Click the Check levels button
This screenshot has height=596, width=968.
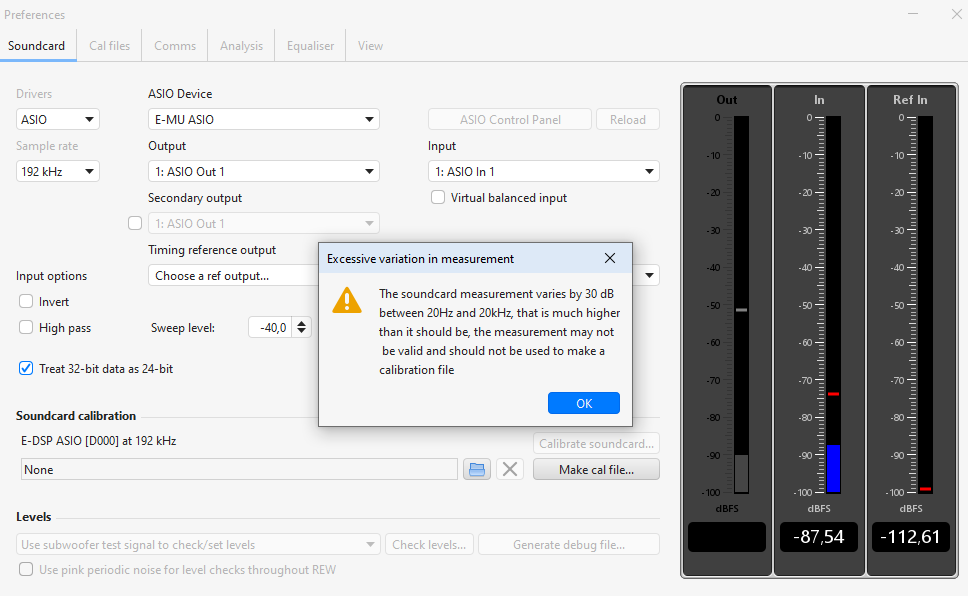[429, 545]
